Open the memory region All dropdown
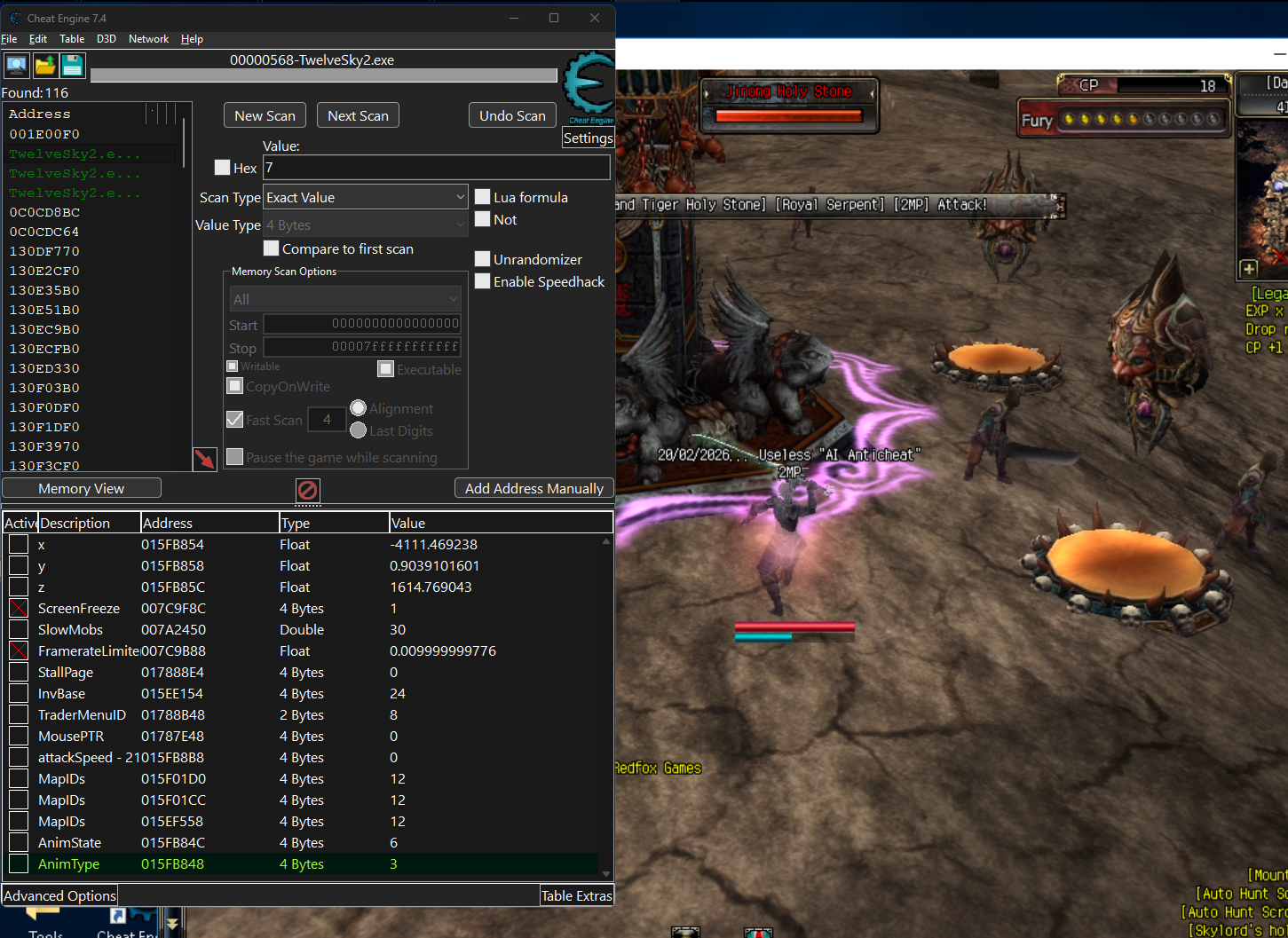This screenshot has width=1288, height=938. (x=345, y=299)
